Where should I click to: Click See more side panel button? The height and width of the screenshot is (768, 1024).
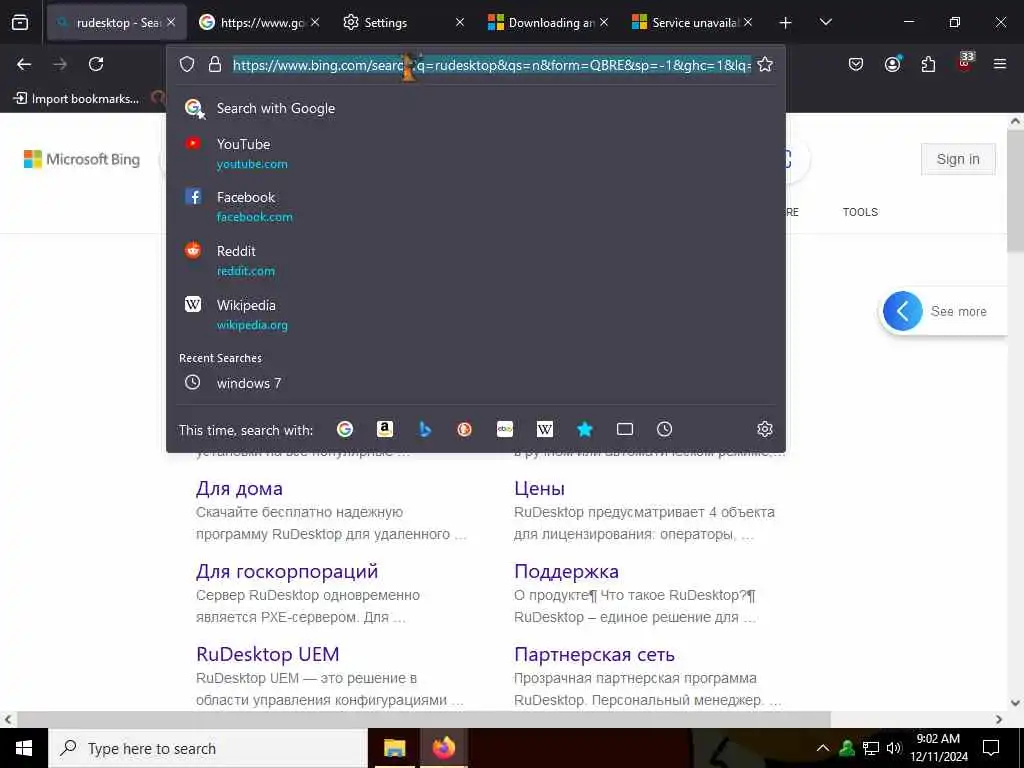(x=943, y=312)
